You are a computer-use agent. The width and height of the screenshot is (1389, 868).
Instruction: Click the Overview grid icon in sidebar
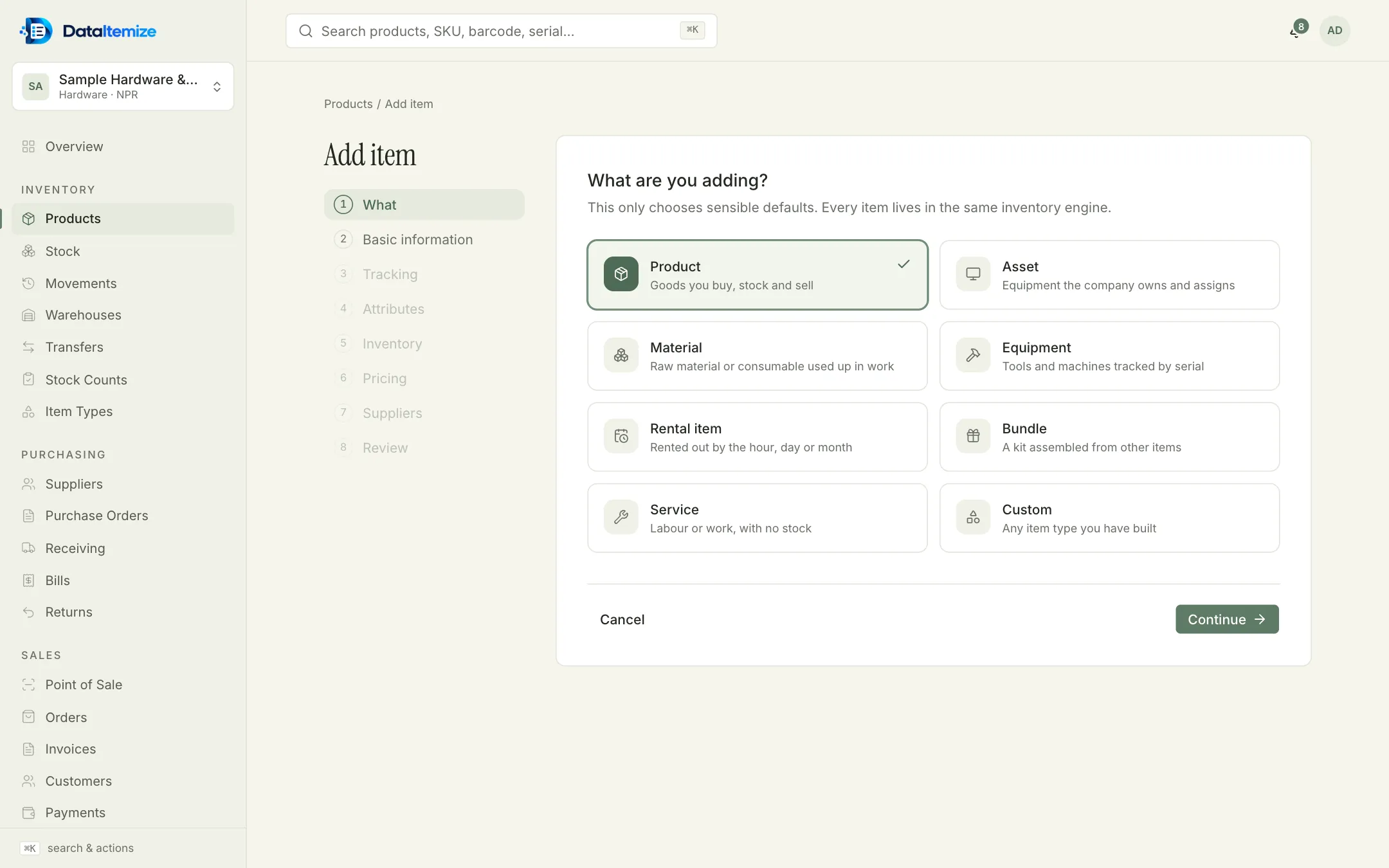click(x=28, y=147)
